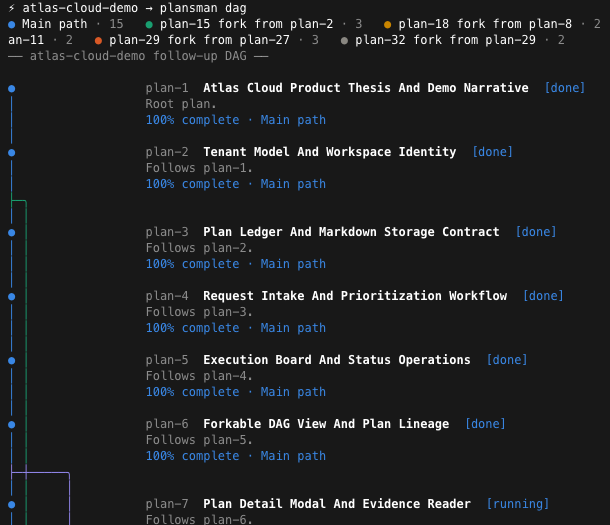Screen dimensions: 610x525
Task: Click the blue node dot for plan-2
Action: 12,152
